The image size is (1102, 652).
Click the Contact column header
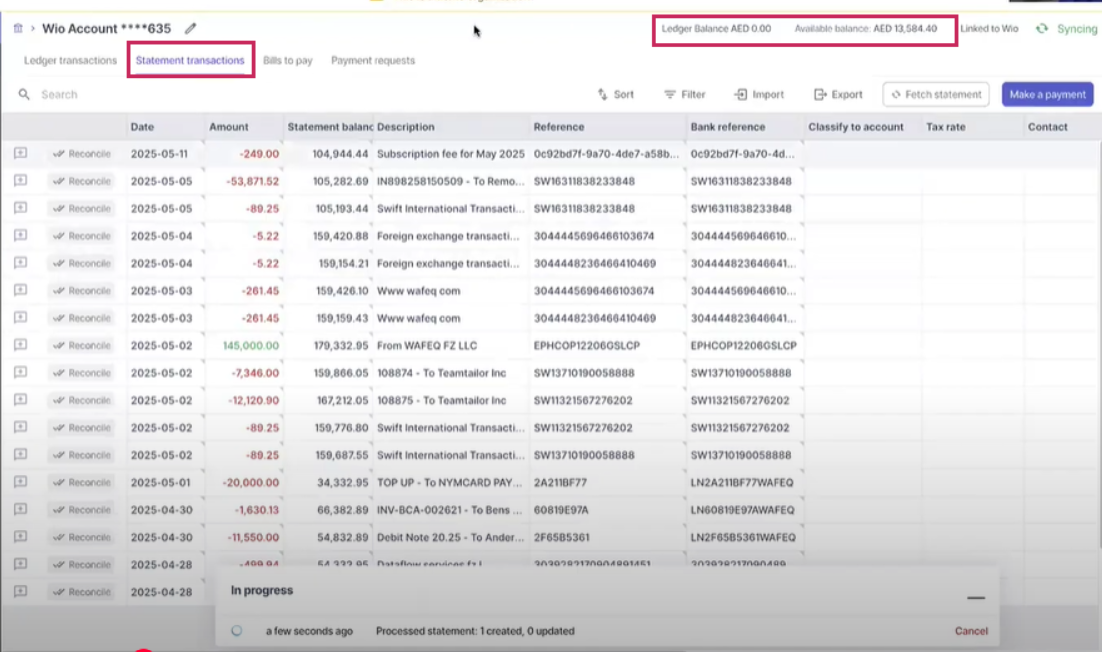[1047, 126]
